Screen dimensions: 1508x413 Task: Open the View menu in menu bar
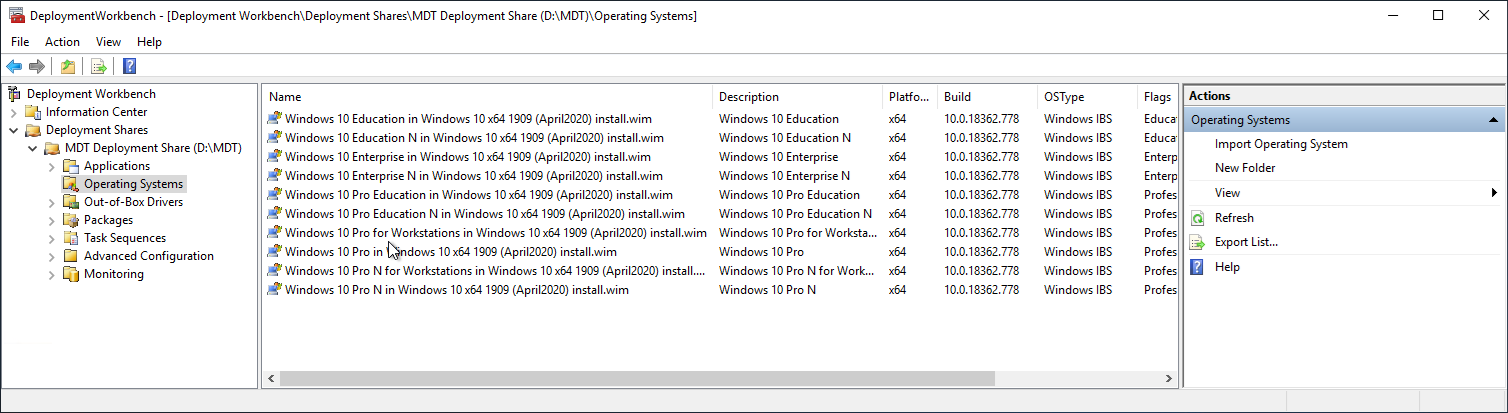[108, 42]
